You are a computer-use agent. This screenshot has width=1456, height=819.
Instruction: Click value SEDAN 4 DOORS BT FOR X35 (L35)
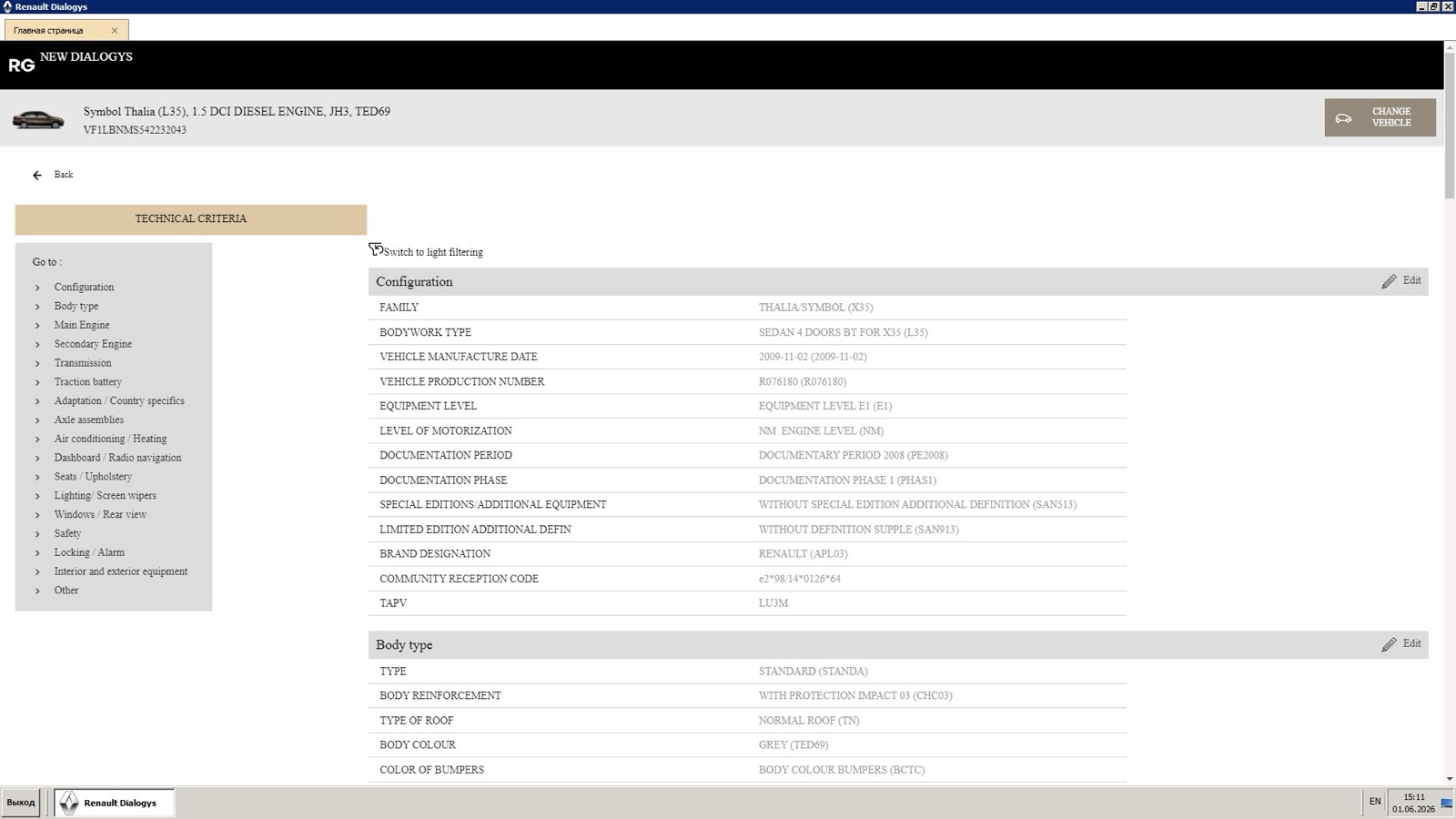click(844, 332)
